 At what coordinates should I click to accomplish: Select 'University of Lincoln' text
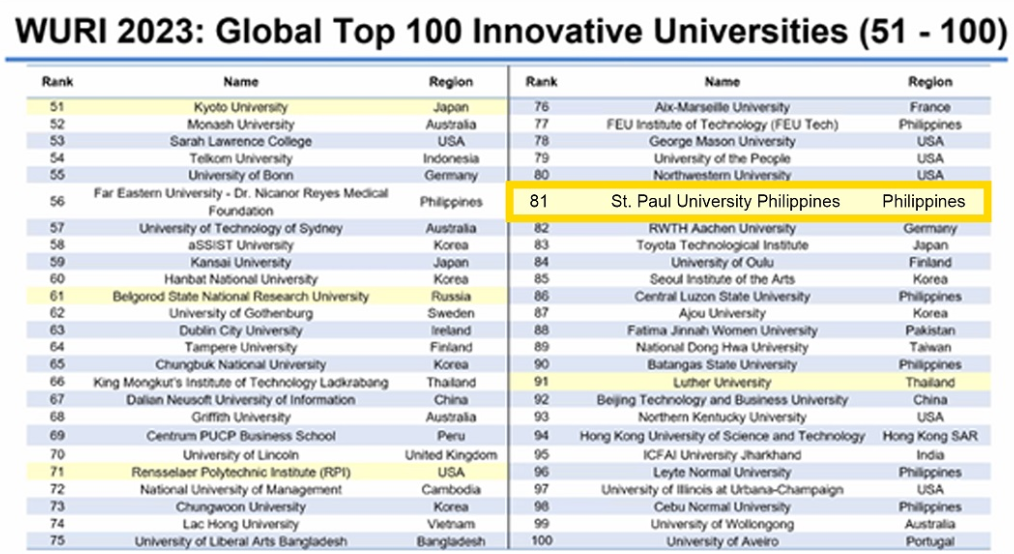241,454
